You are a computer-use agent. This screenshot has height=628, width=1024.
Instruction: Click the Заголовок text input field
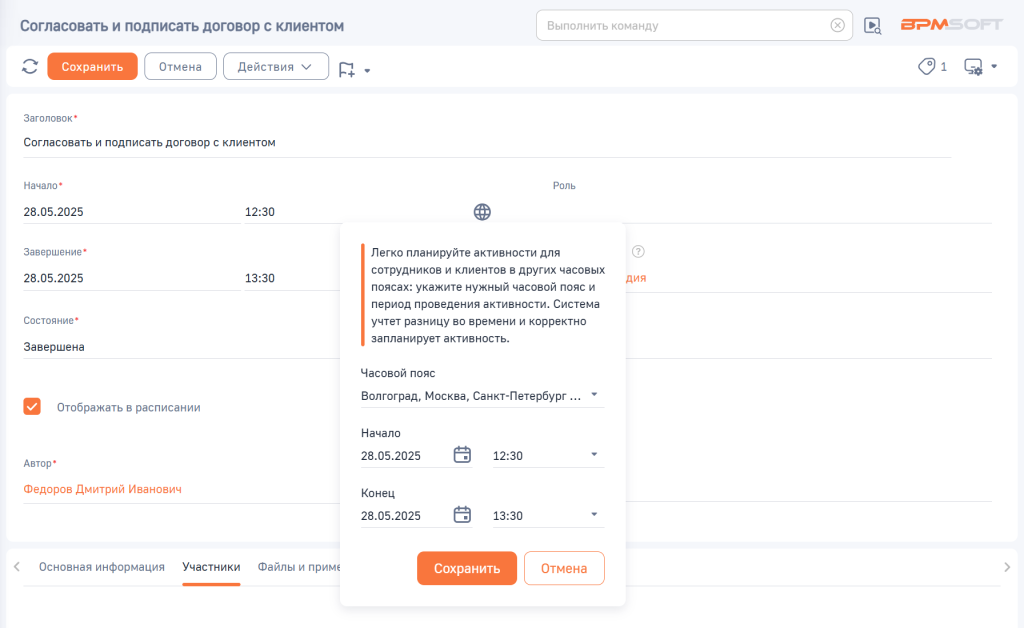486,143
